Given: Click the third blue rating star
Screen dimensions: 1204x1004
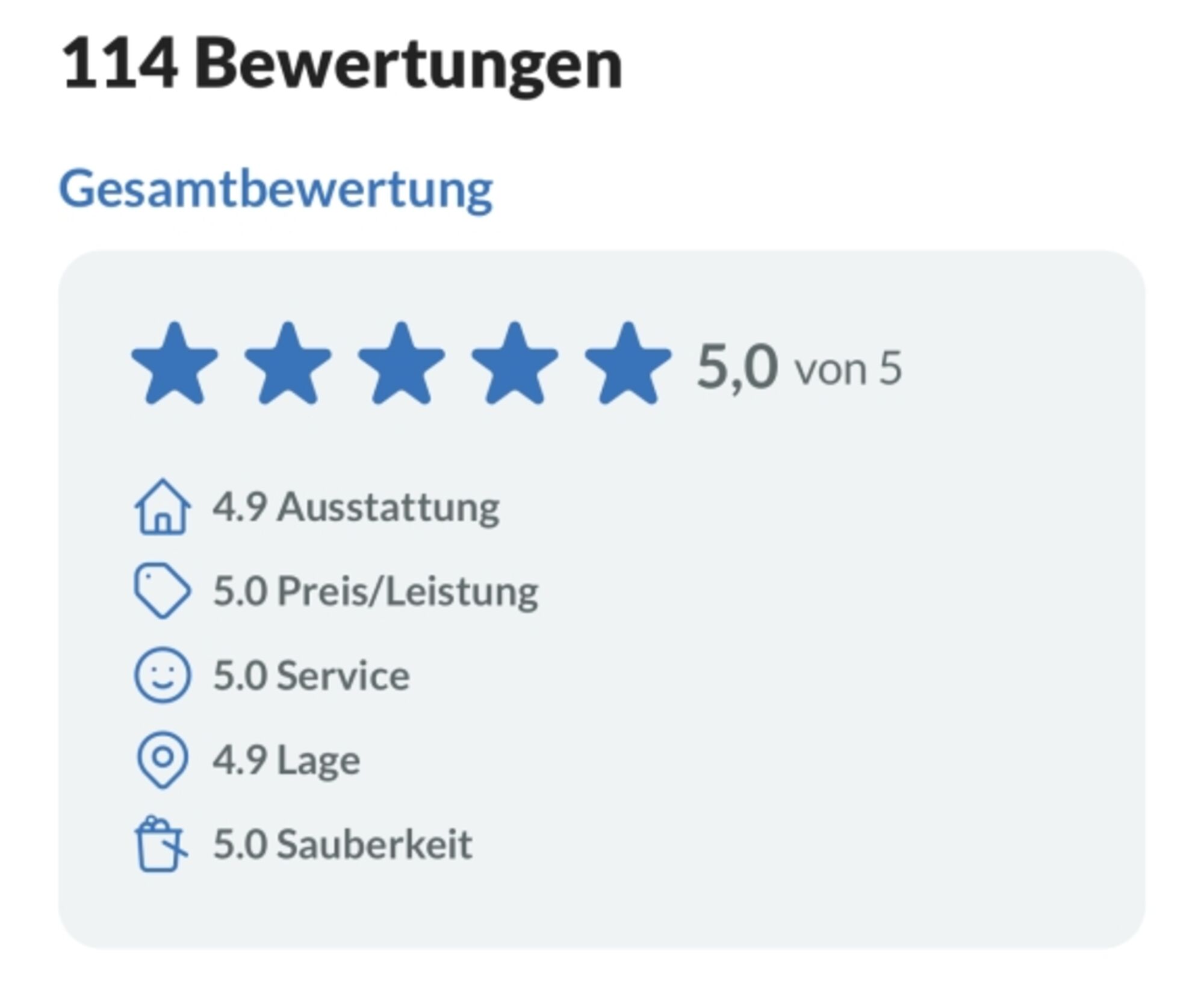Looking at the screenshot, I should coord(401,365).
